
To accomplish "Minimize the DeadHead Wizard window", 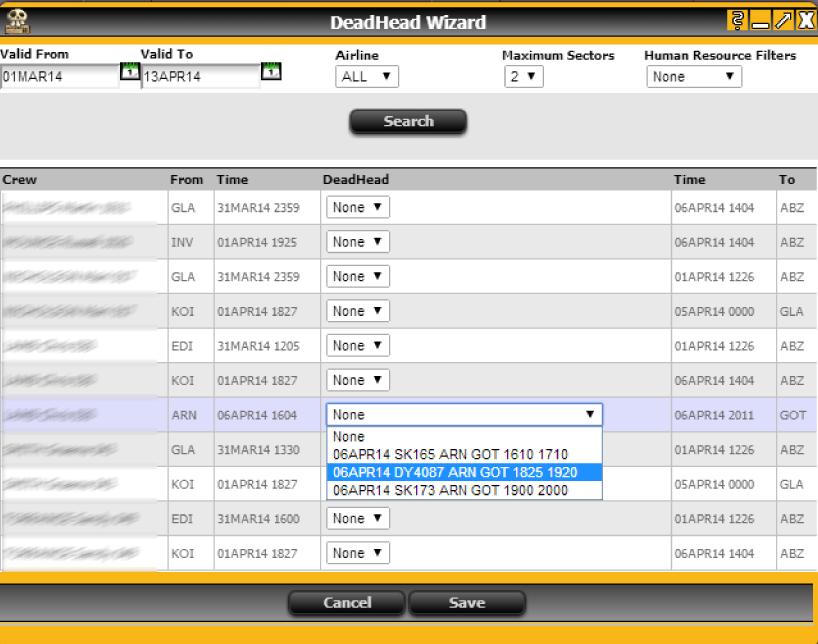I will (760, 21).
